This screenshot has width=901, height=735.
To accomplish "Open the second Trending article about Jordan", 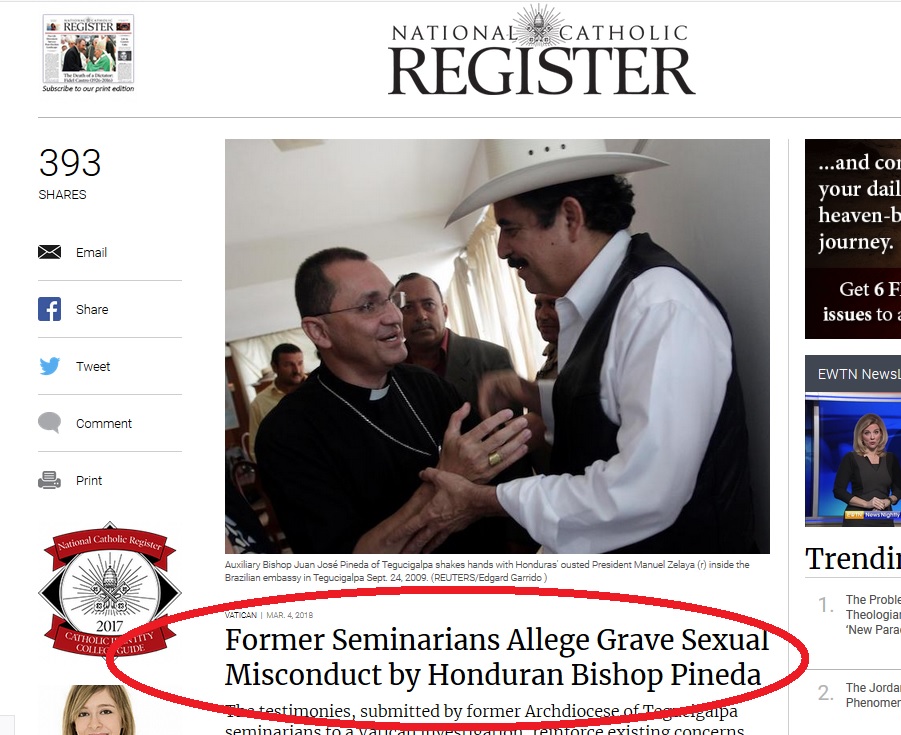I will [x=873, y=695].
